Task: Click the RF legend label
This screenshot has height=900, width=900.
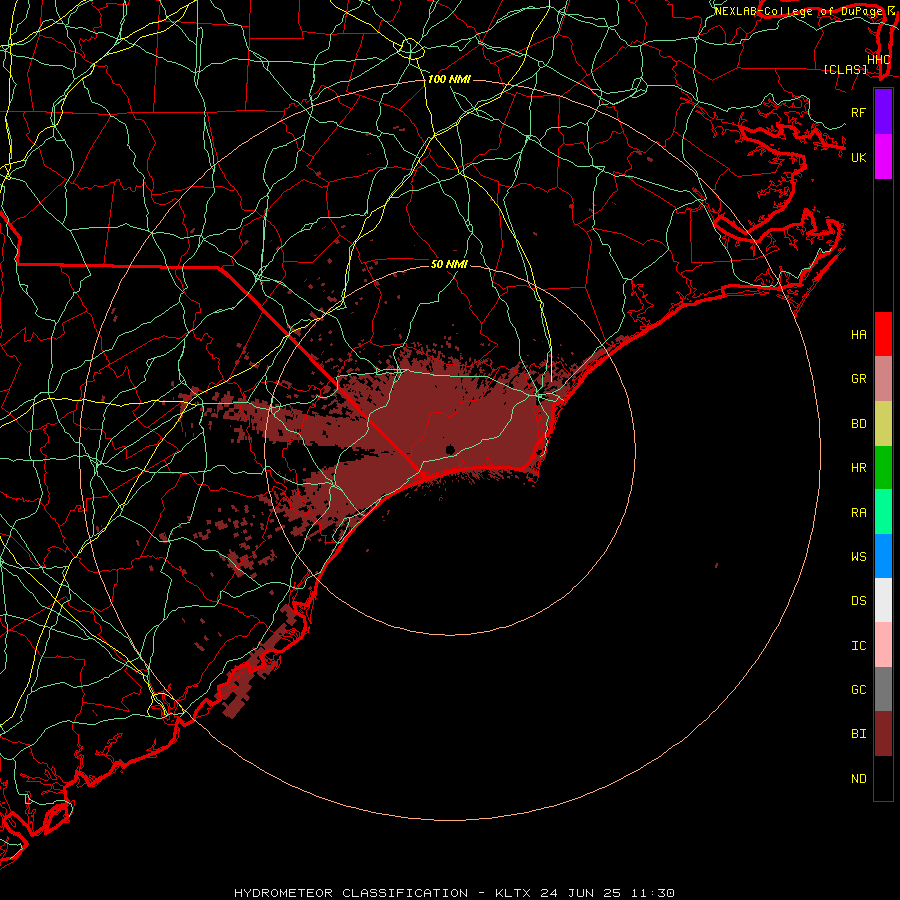Action: pos(858,112)
